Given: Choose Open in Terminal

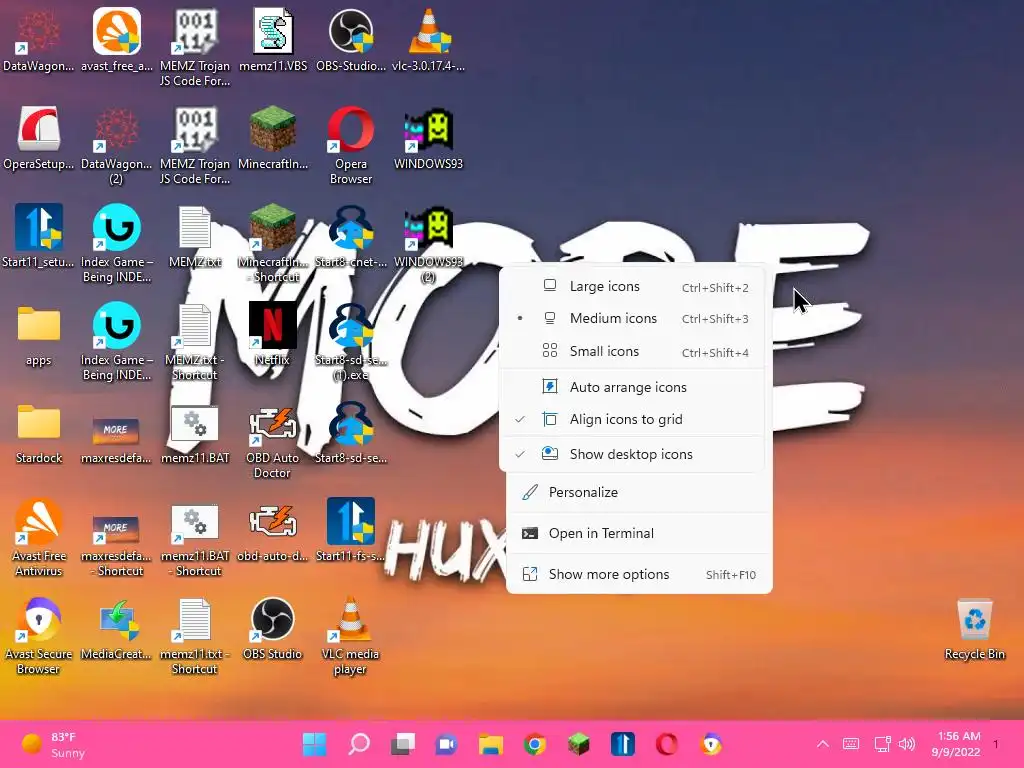Looking at the screenshot, I should [x=639, y=534].
